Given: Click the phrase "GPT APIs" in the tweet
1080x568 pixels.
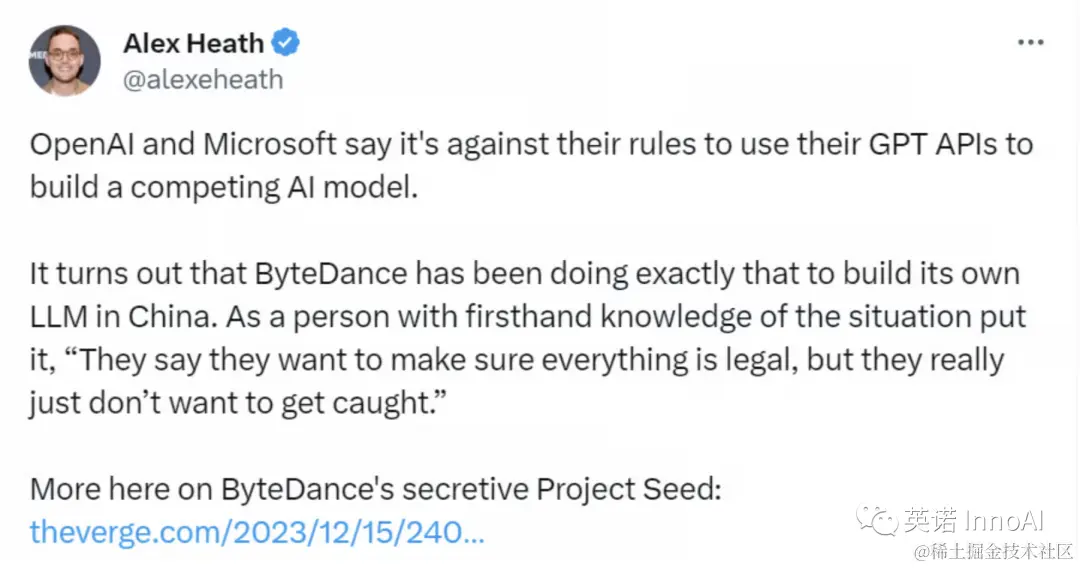Looking at the screenshot, I should (x=933, y=145).
